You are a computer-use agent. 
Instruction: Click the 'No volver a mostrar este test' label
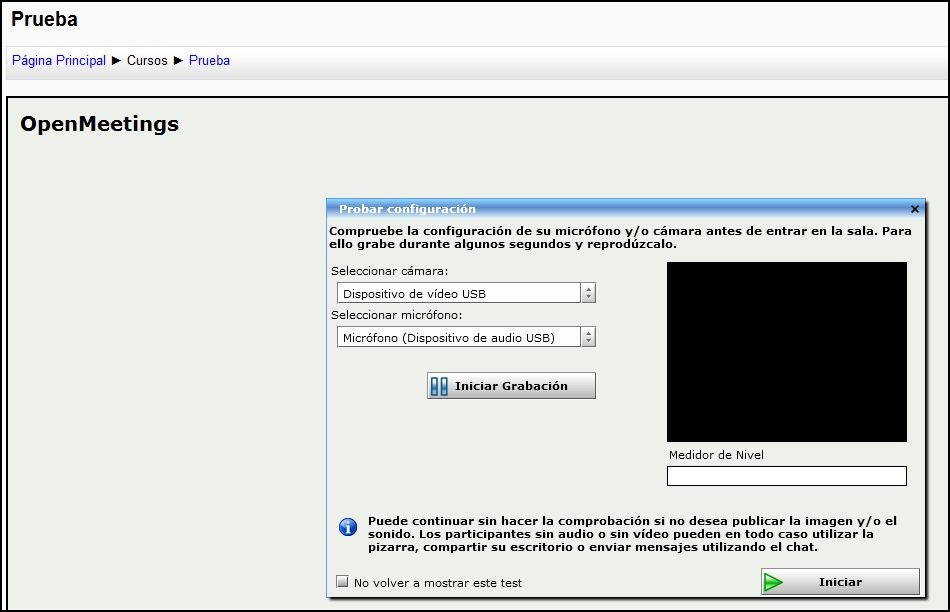point(438,583)
